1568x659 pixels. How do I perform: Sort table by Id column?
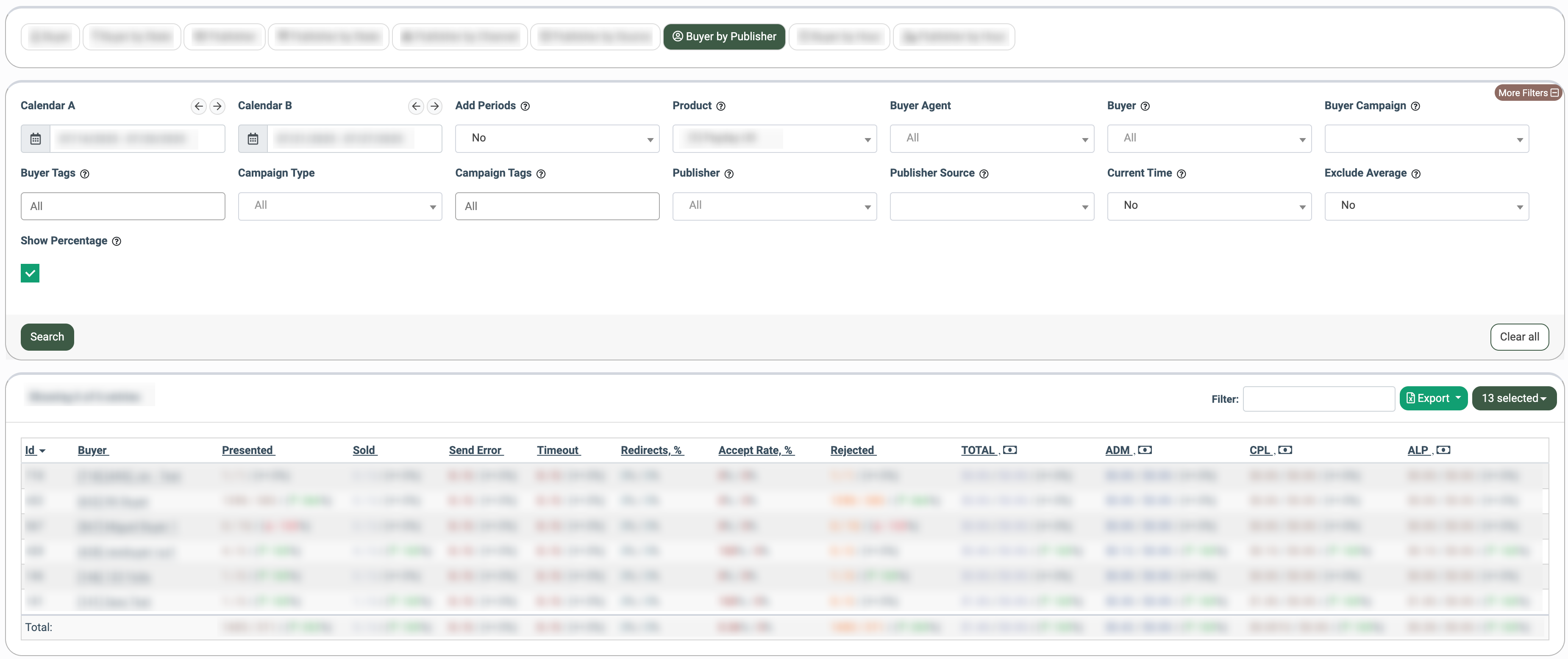point(35,450)
